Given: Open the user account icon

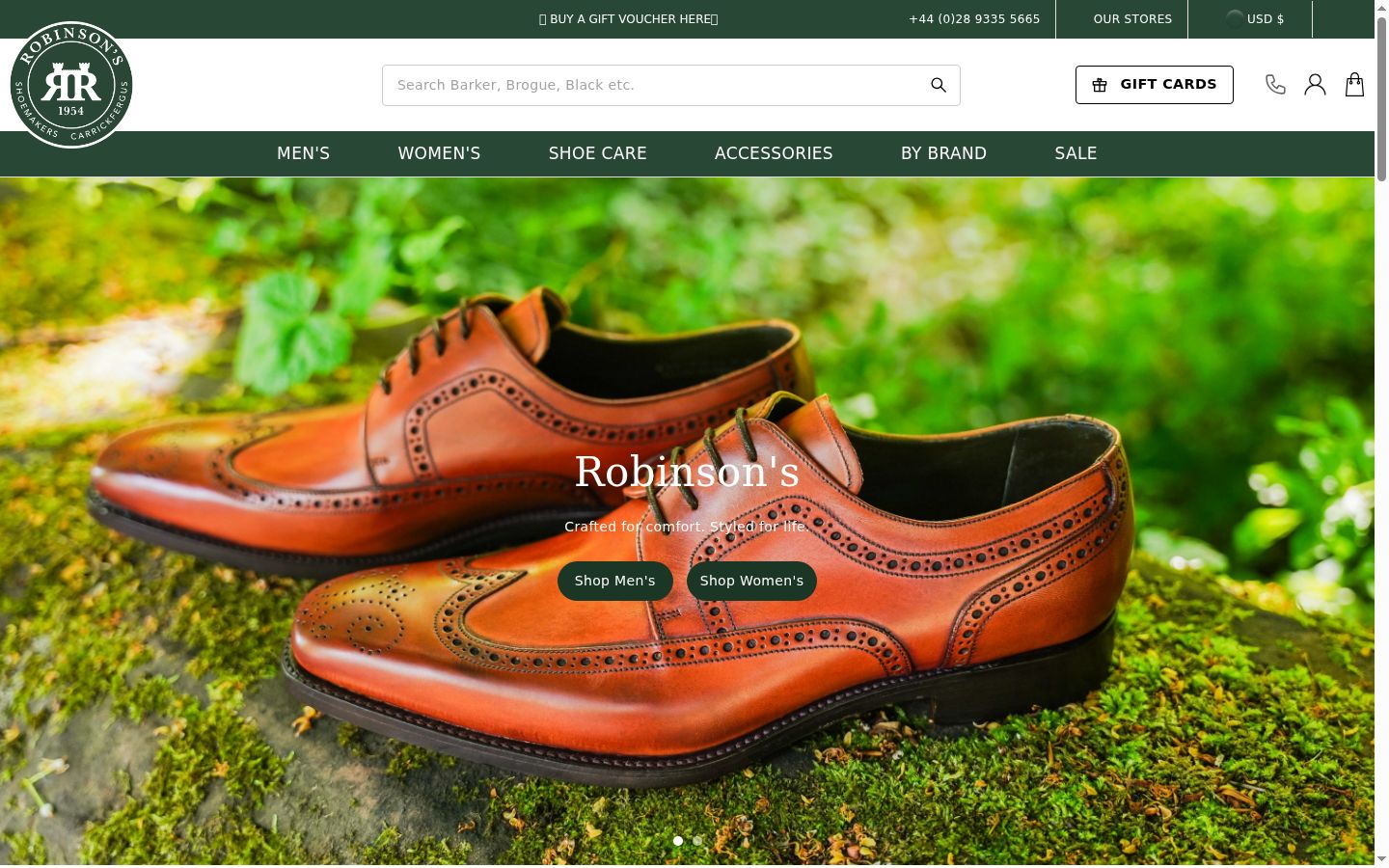Looking at the screenshot, I should [1315, 85].
